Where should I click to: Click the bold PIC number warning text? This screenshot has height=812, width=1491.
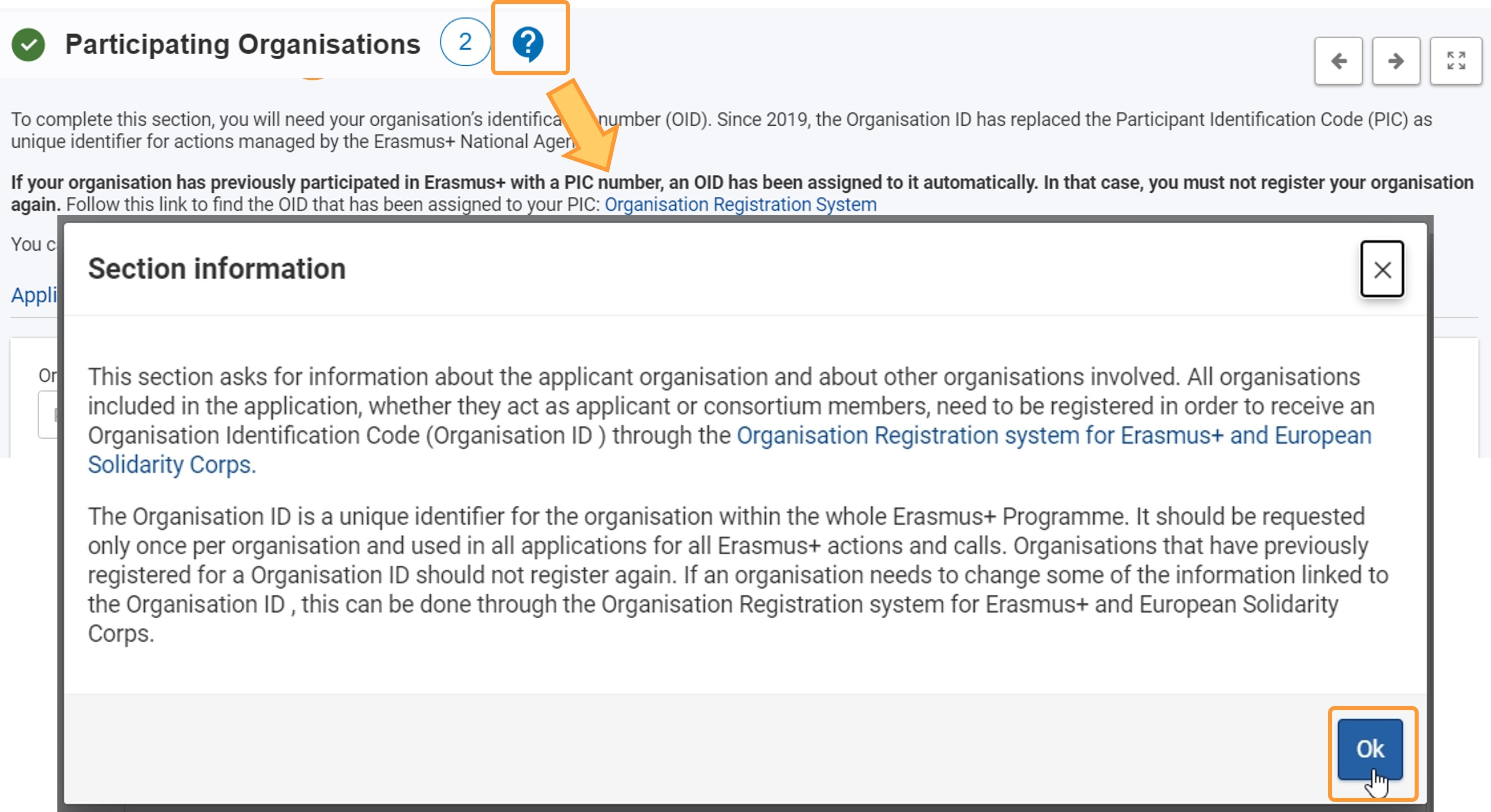pyautogui.click(x=741, y=182)
